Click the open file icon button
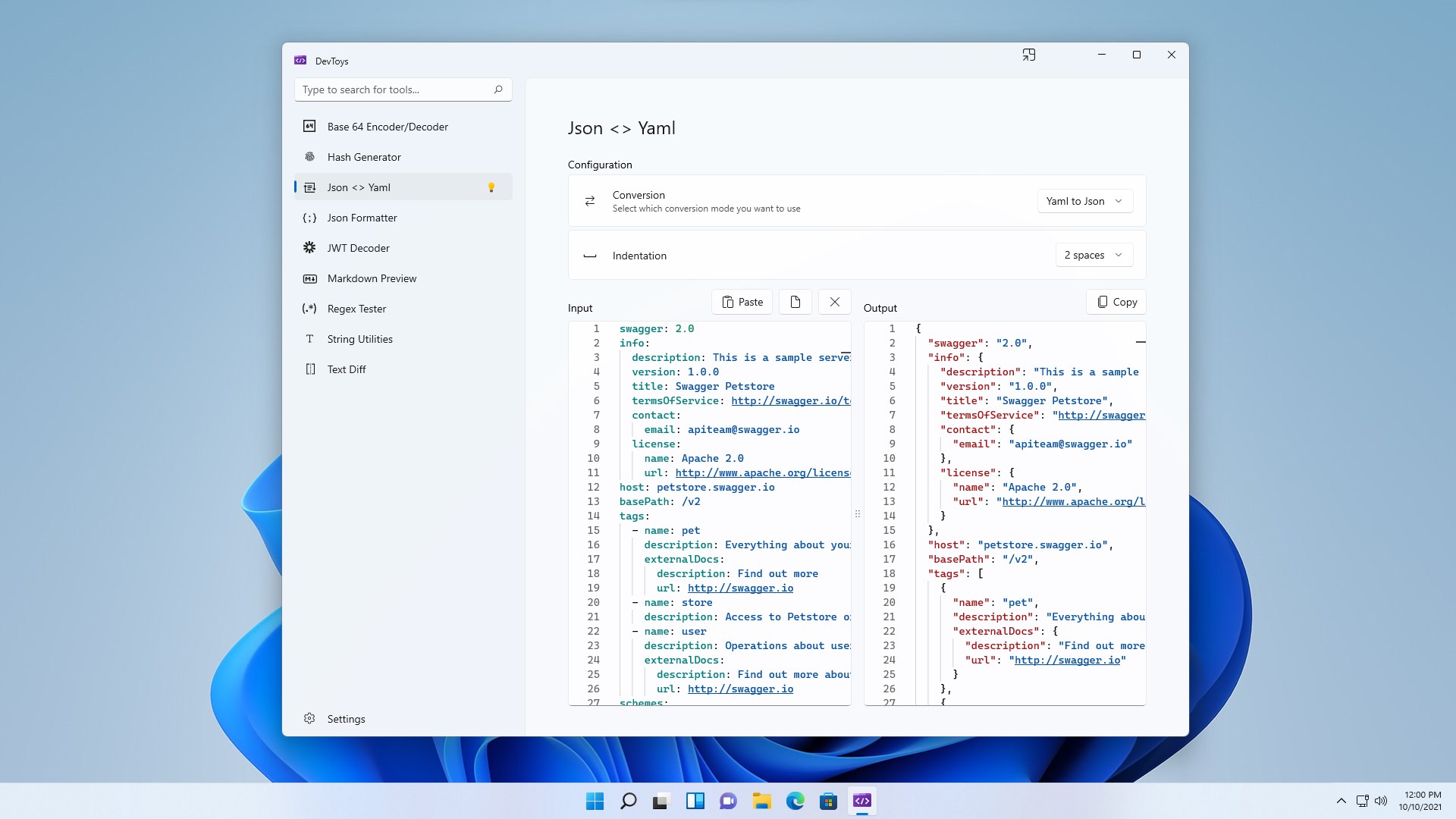The width and height of the screenshot is (1456, 819). [x=795, y=302]
